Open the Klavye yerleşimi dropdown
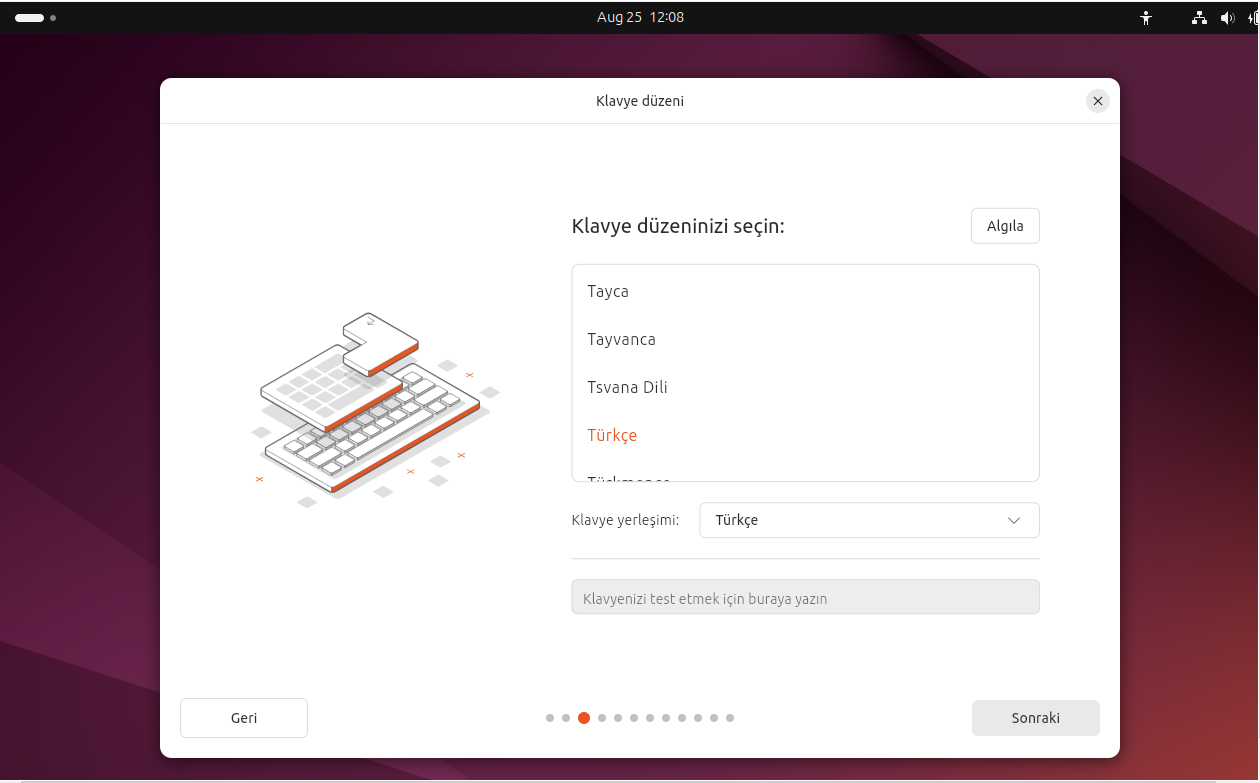The image size is (1260, 783). click(869, 520)
